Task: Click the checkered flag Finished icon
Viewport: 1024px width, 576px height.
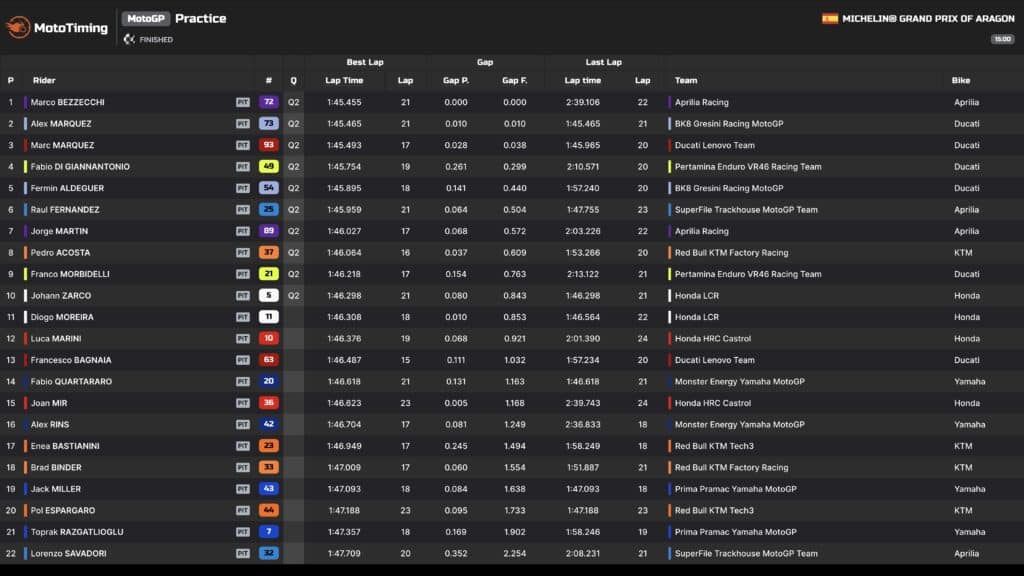Action: point(129,39)
